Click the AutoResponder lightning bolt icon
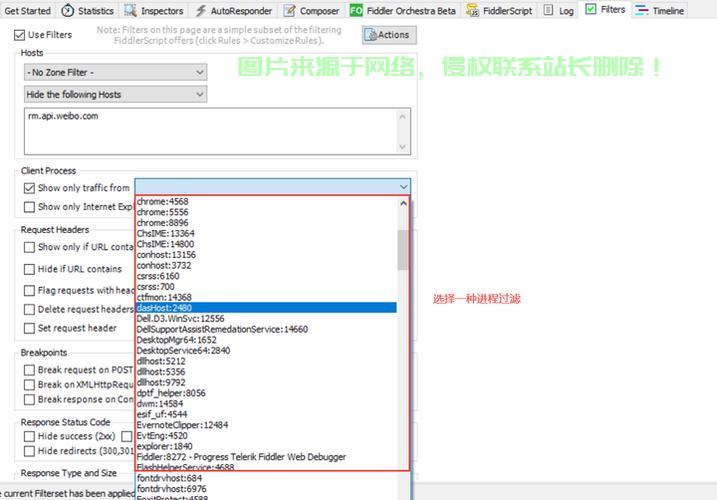Screen dimensions: 717x500 click(201, 10)
